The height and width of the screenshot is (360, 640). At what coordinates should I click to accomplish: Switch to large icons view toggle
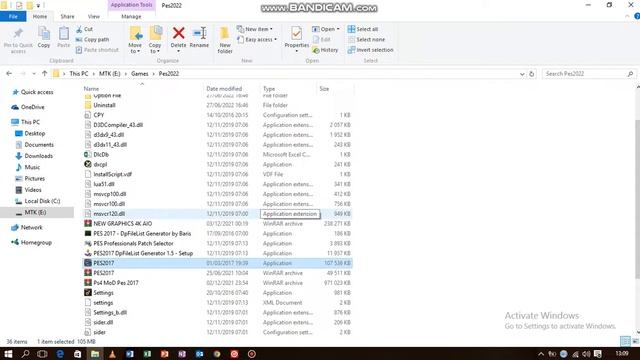click(x=635, y=341)
